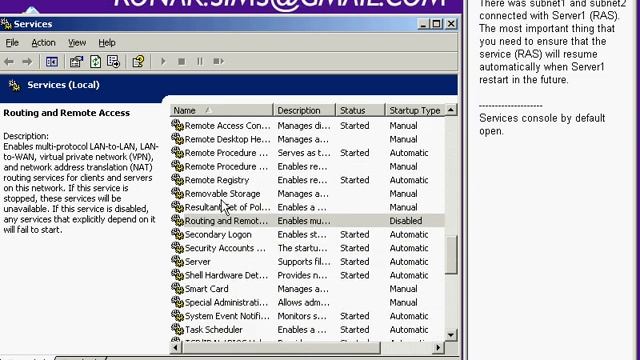The width and height of the screenshot is (640, 360).
Task: Click the gear icon beside Shell Hardware Detection
Action: point(177,275)
